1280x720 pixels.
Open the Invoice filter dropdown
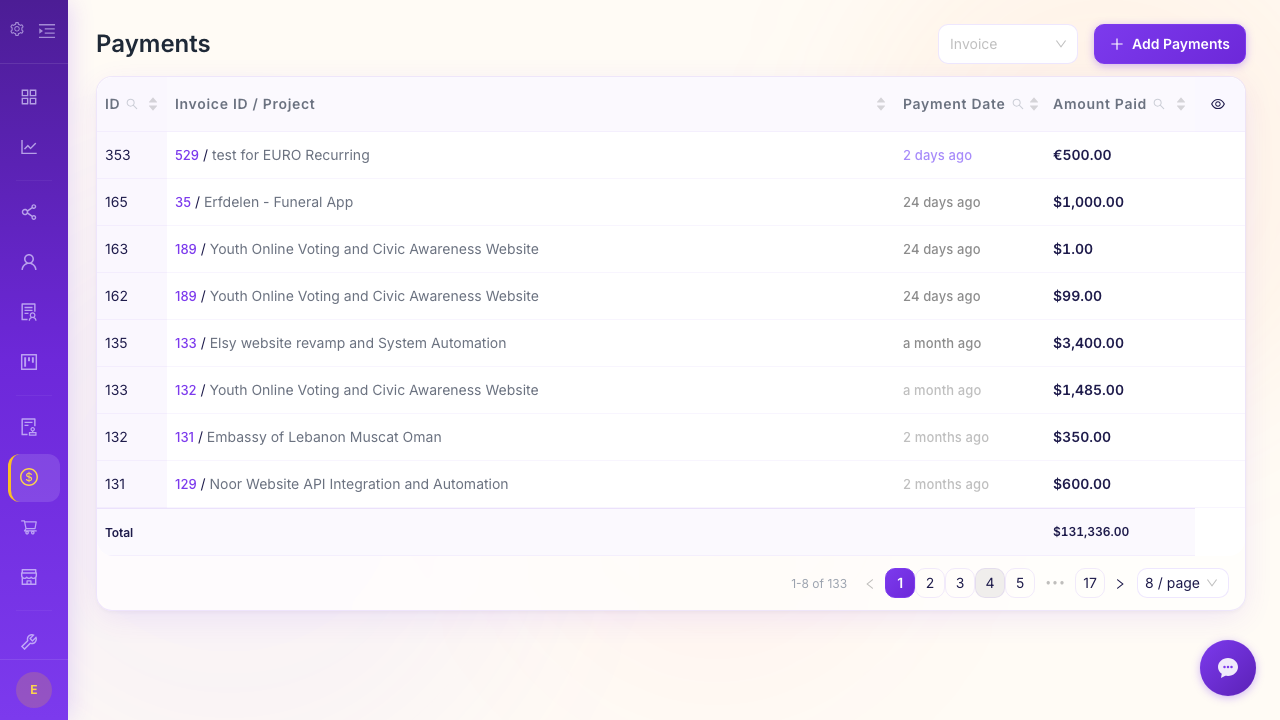(x=1008, y=44)
